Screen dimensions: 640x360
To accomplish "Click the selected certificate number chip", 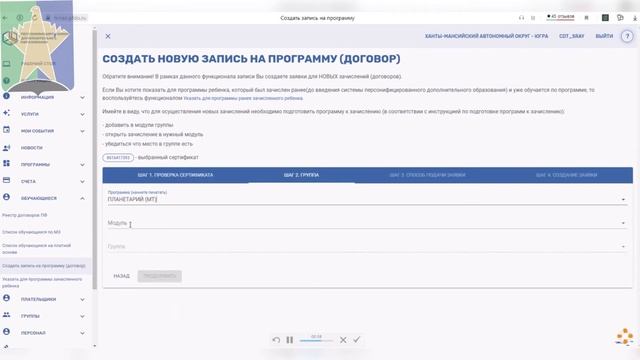I will (118, 158).
